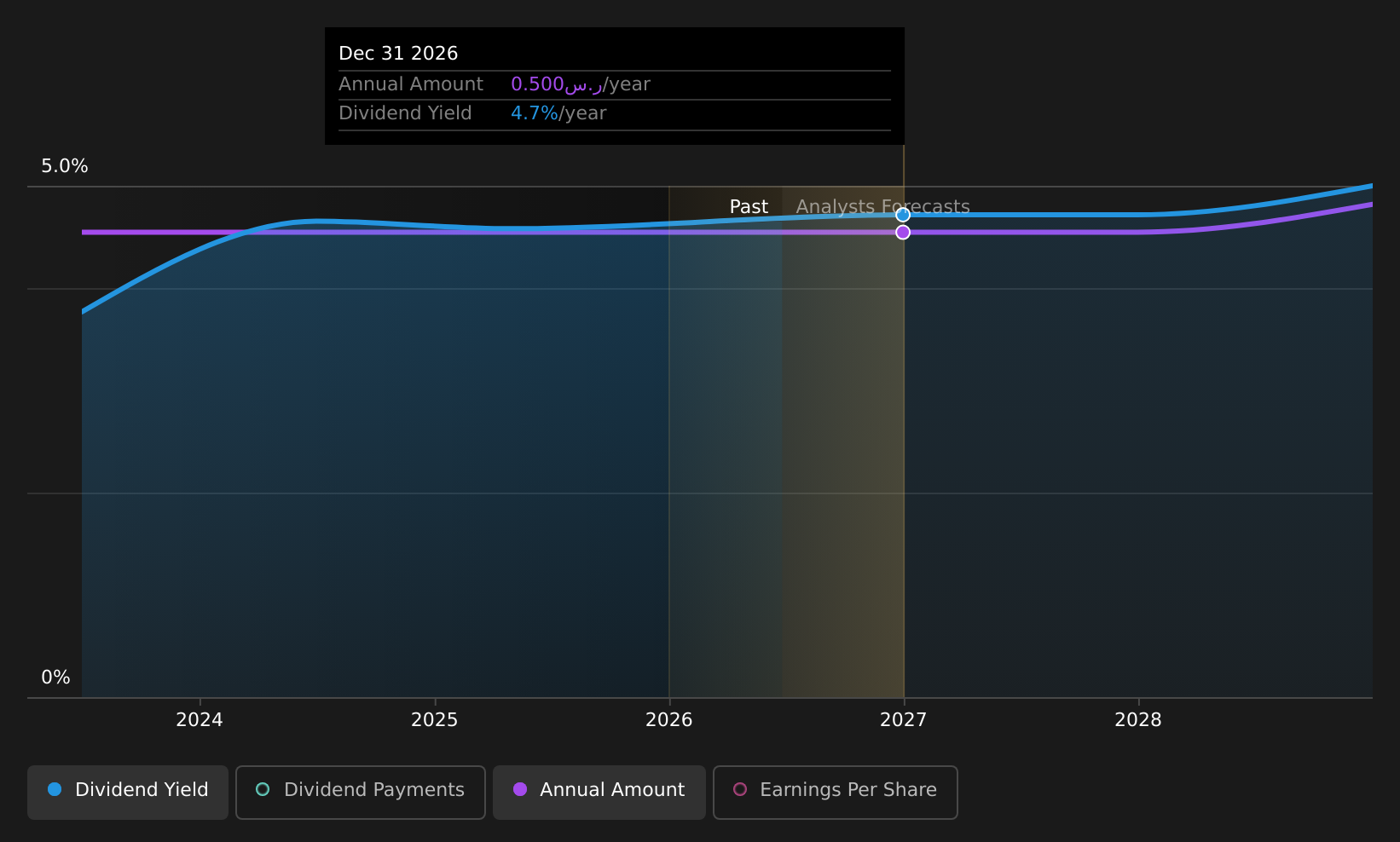Click the 2027 x-axis label
This screenshot has width=1400, height=842.
coord(904,720)
